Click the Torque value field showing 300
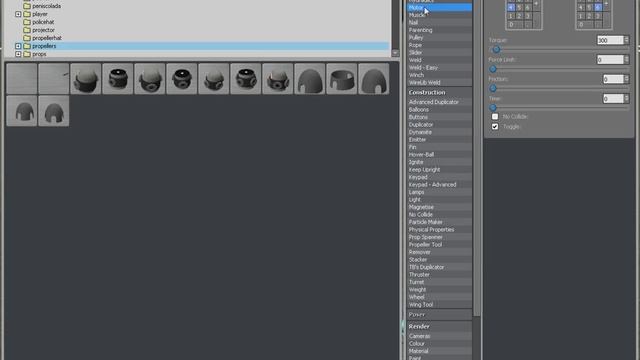The image size is (640, 360). click(610, 40)
